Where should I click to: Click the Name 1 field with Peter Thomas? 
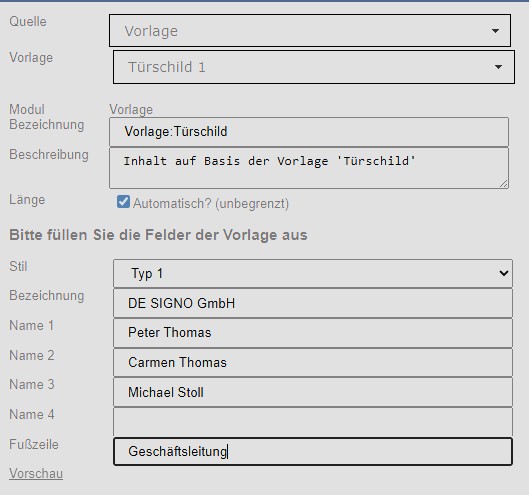point(313,333)
